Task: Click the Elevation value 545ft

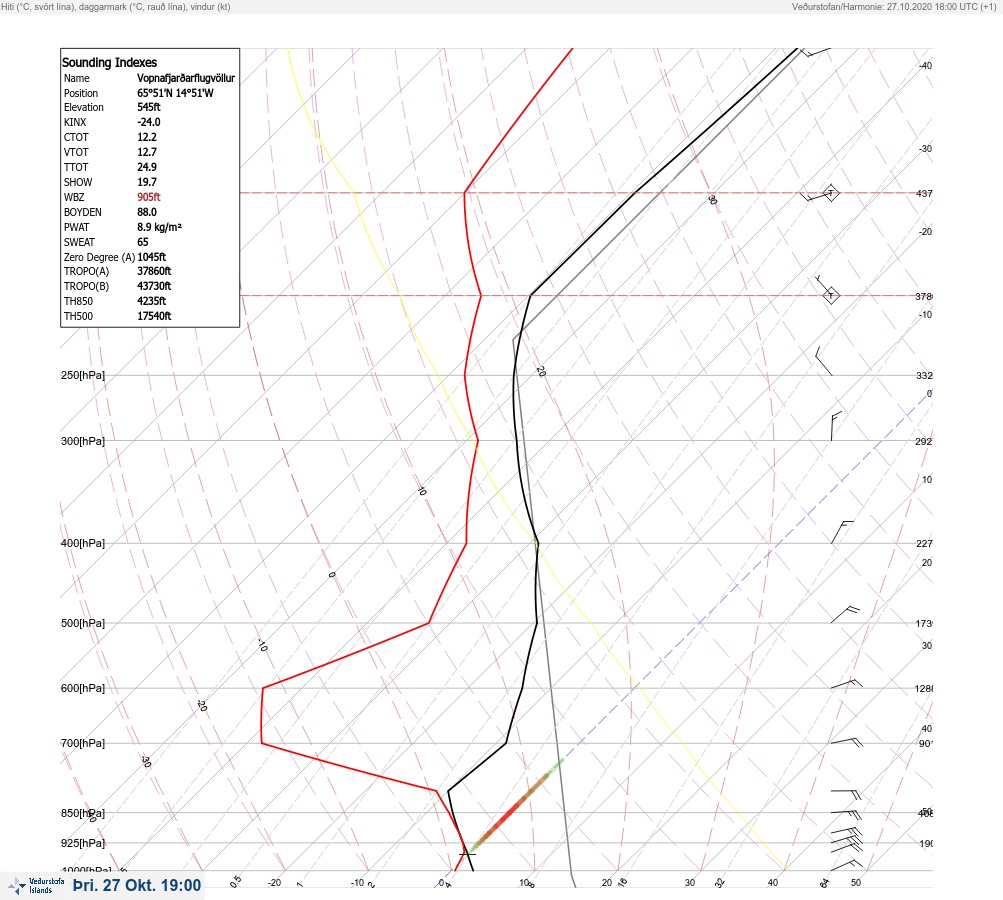Action: coord(148,107)
